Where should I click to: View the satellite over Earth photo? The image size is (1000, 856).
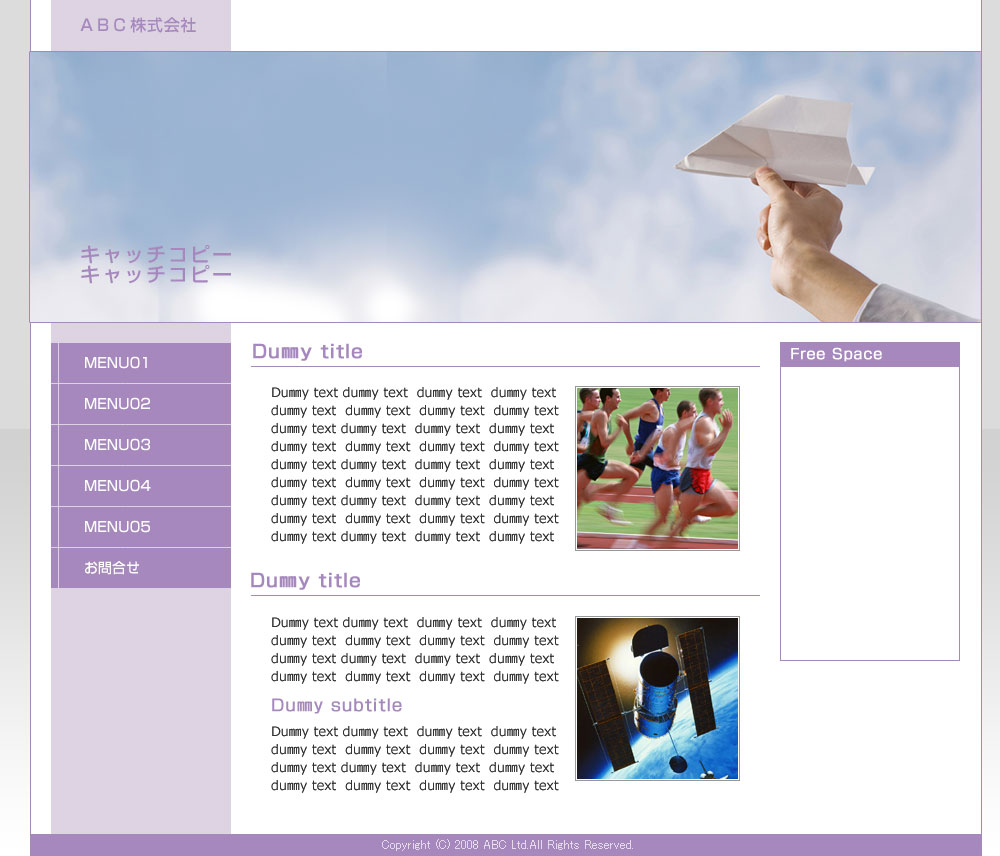click(x=658, y=698)
